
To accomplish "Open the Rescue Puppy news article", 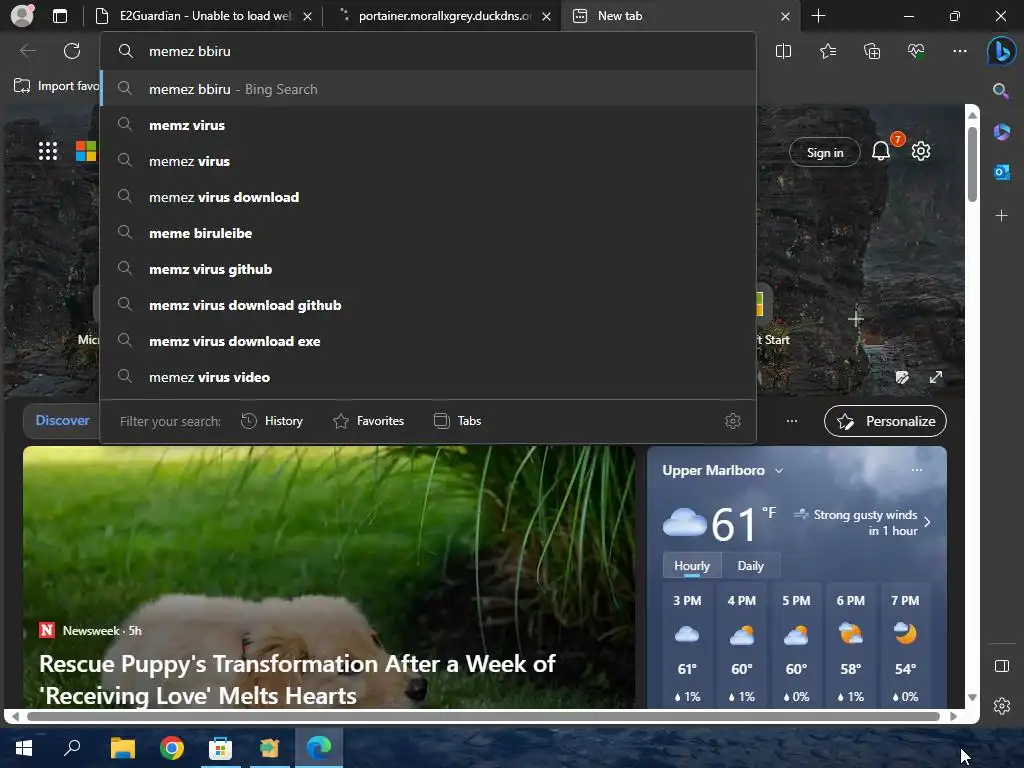I will (x=297, y=679).
